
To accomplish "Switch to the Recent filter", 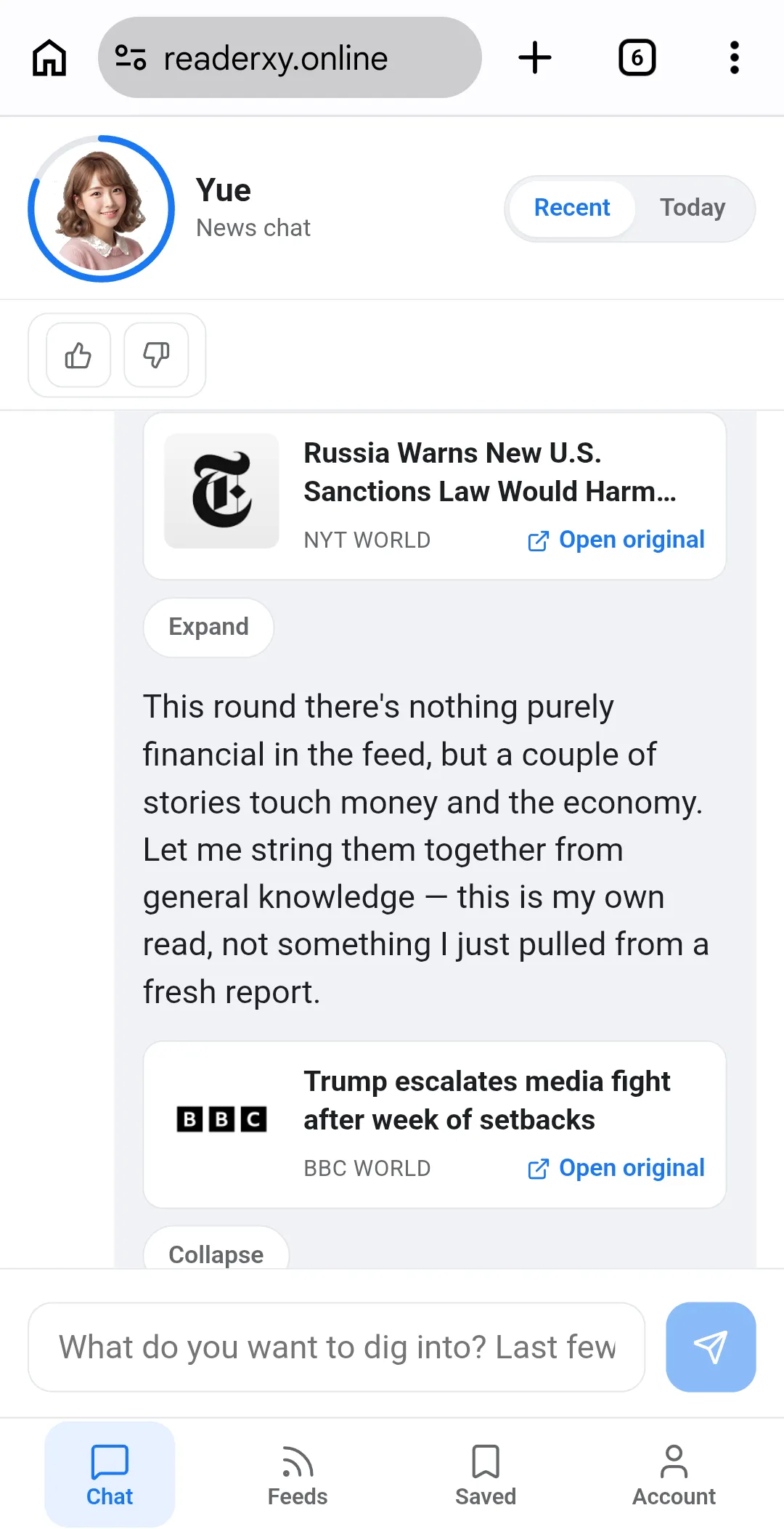I will (x=572, y=208).
